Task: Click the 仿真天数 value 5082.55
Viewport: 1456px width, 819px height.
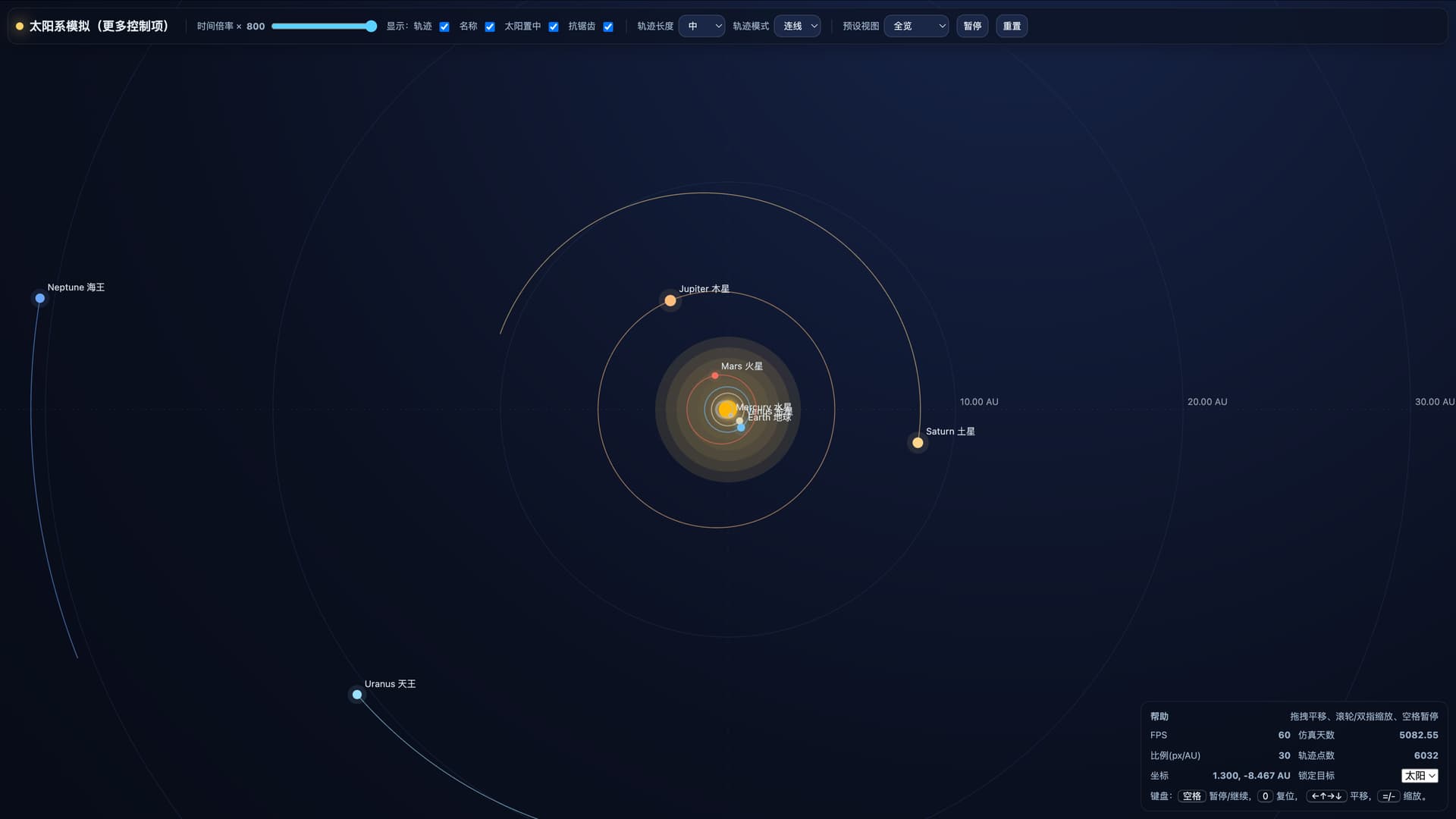Action: tap(1418, 736)
